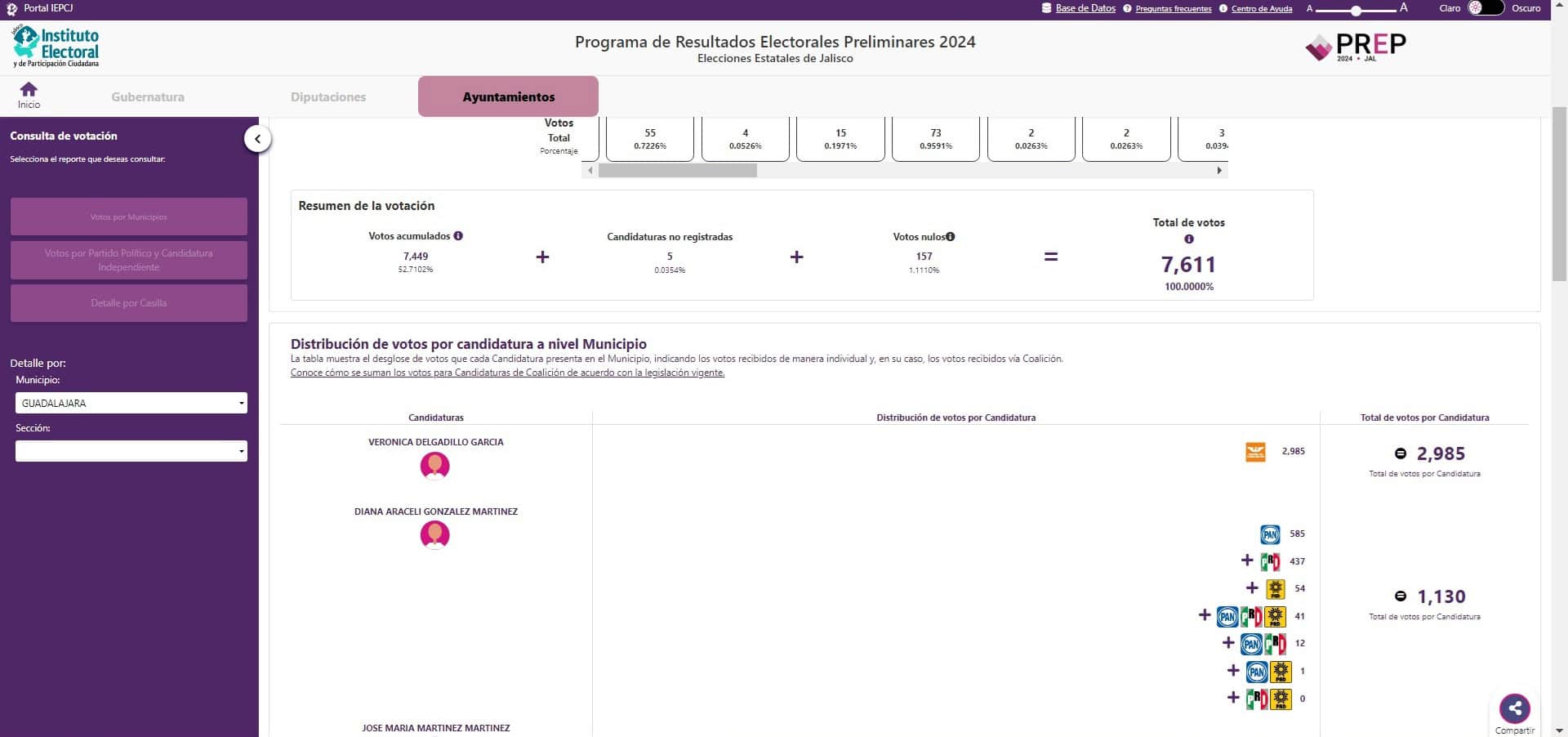Click Candidaturas column header
The height and width of the screenshot is (737, 1568).
(436, 418)
